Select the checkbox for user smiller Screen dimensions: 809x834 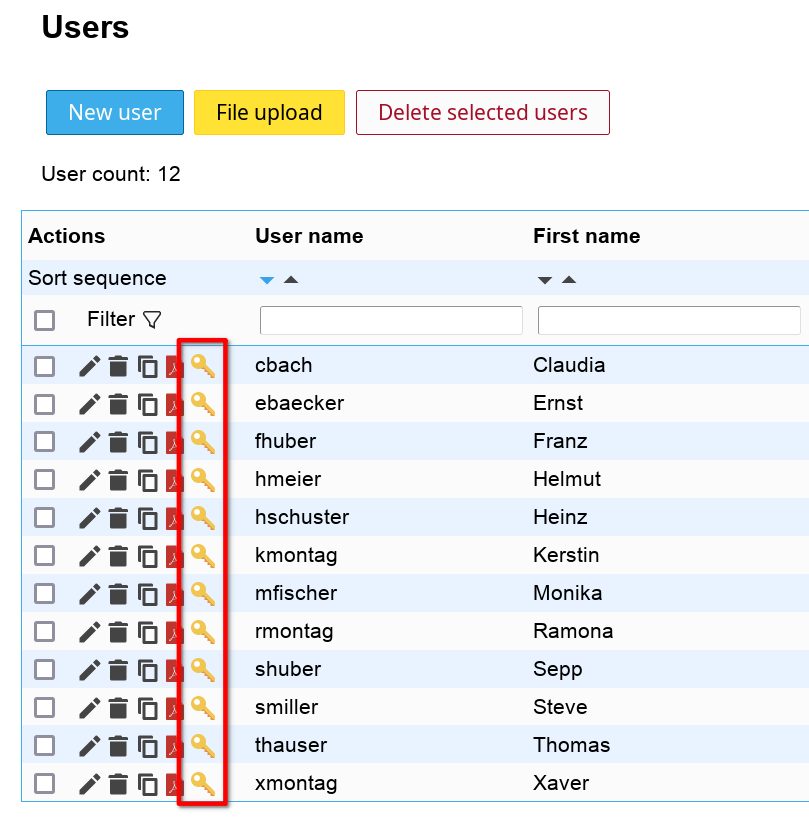click(45, 708)
